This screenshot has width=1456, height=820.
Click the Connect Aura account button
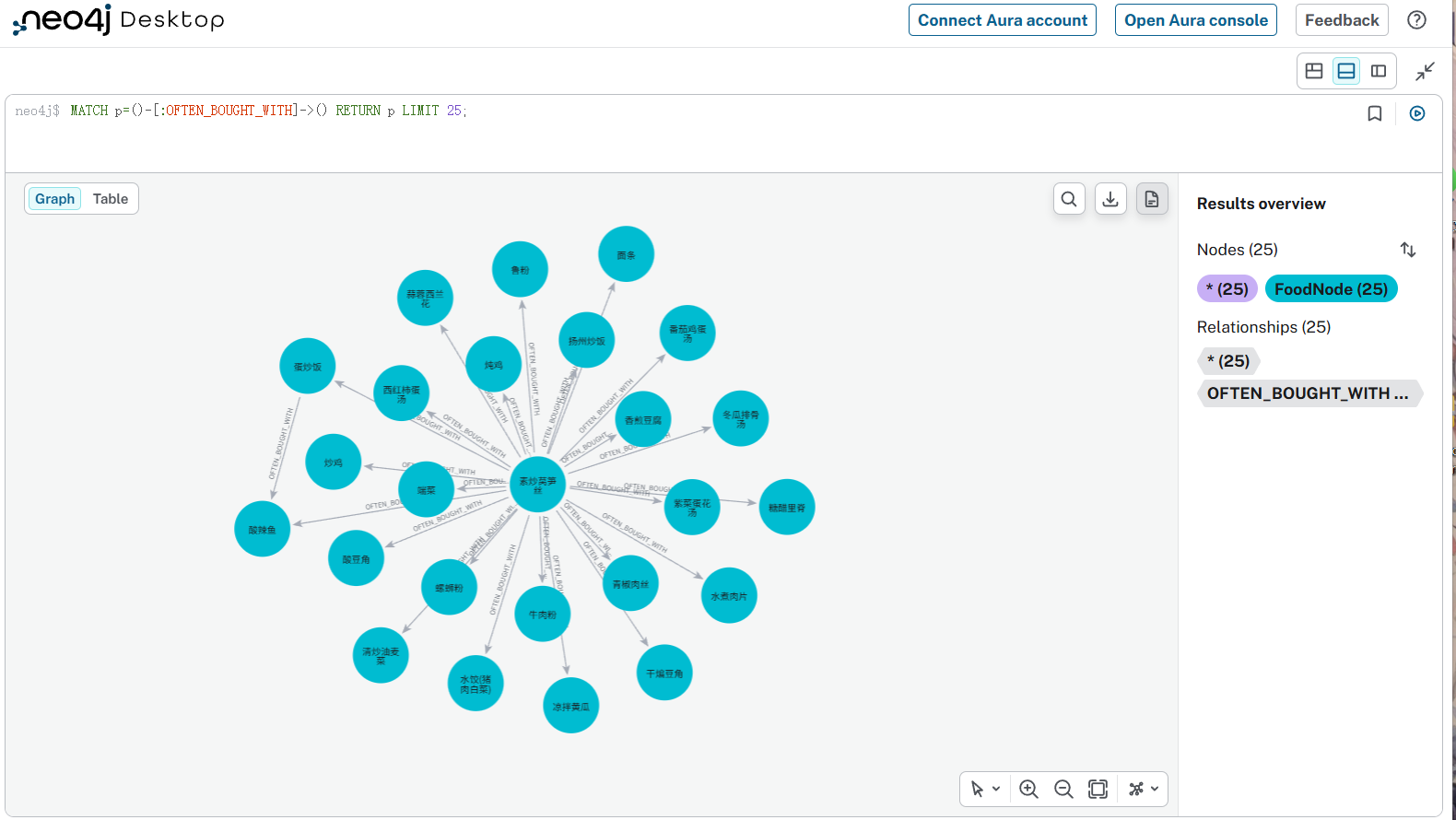click(x=1003, y=20)
